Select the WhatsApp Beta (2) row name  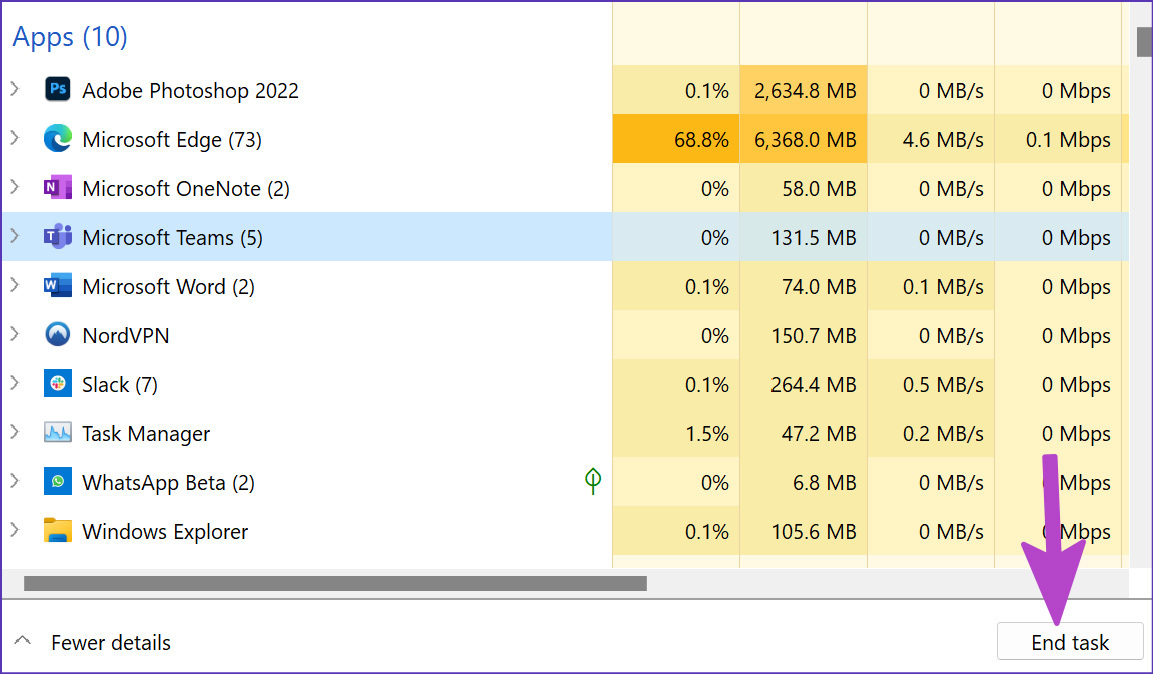(x=168, y=483)
